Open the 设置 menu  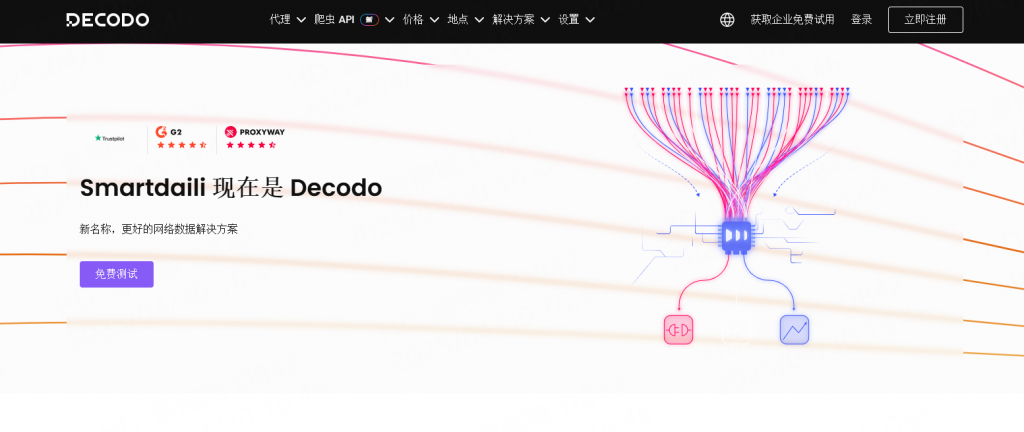569,20
